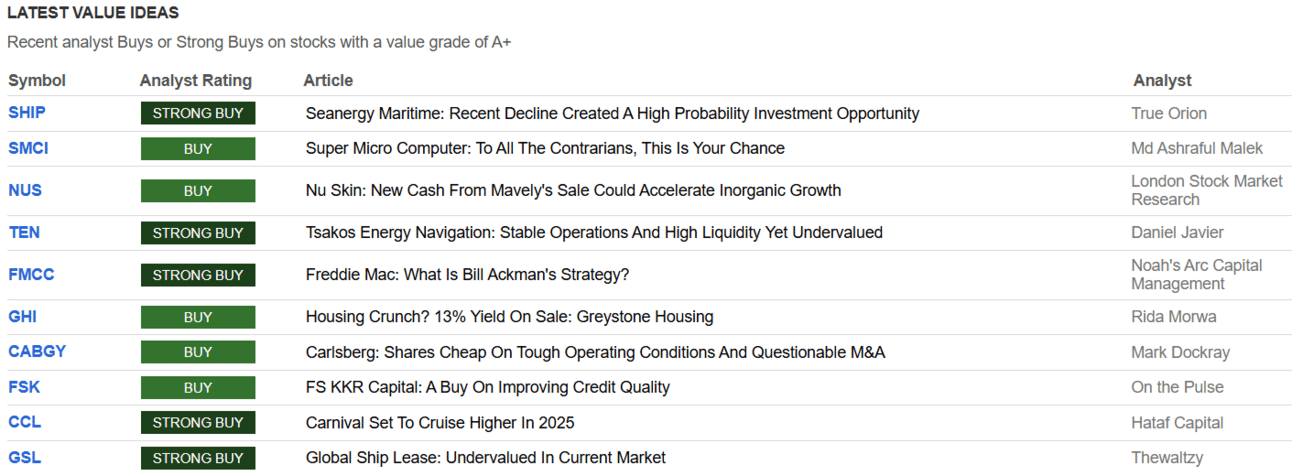Viewport: 1292px width, 476px height.
Task: Click the SMCI stock symbol
Action: click(28, 148)
